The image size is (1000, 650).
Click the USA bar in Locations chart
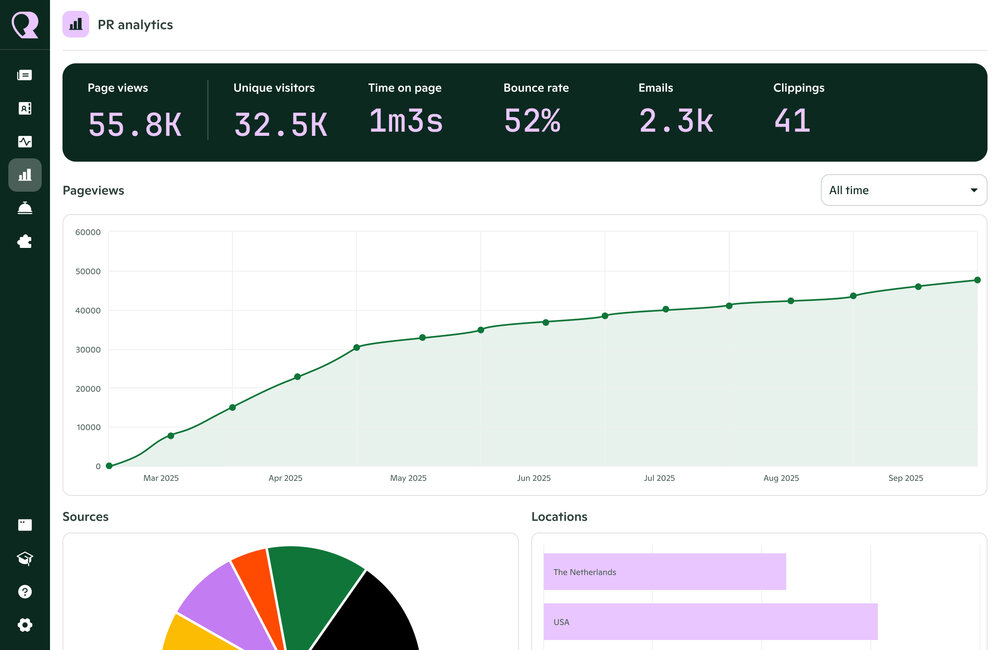710,622
